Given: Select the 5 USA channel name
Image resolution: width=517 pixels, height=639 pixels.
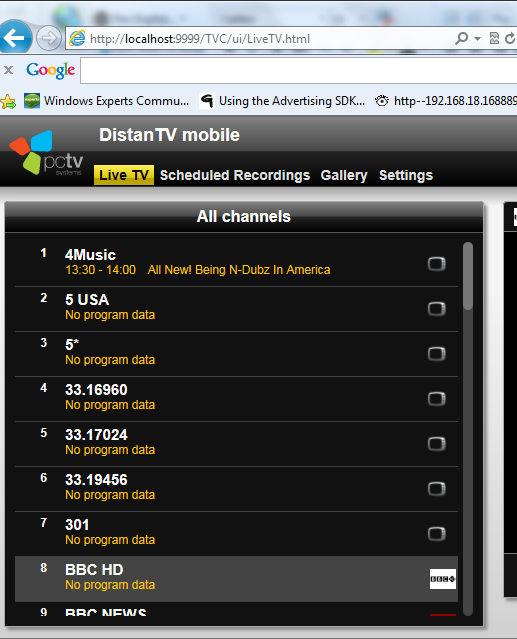Looking at the screenshot, I should pyautogui.click(x=87, y=300).
